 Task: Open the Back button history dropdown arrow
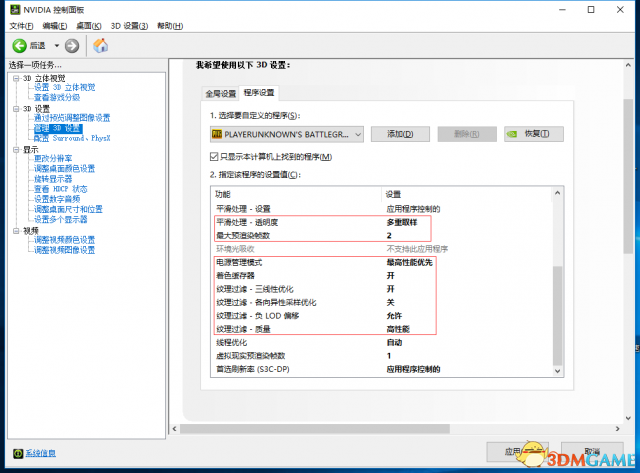point(57,45)
